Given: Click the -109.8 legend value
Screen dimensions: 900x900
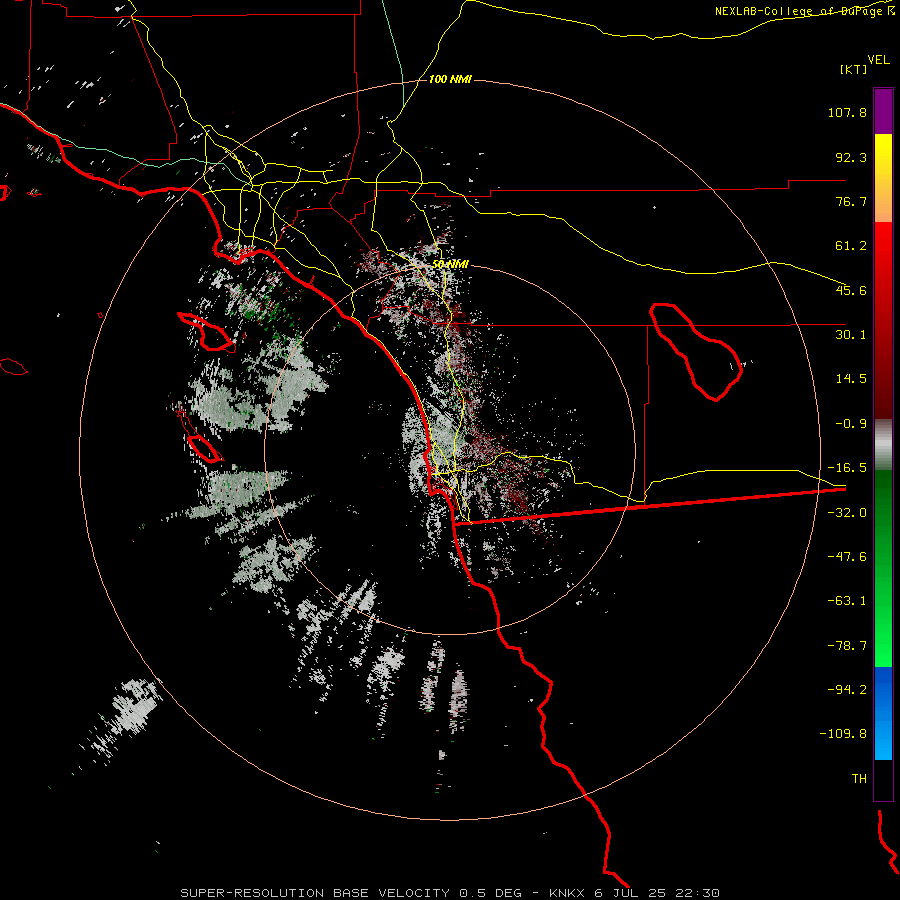Looking at the screenshot, I should (x=843, y=734).
